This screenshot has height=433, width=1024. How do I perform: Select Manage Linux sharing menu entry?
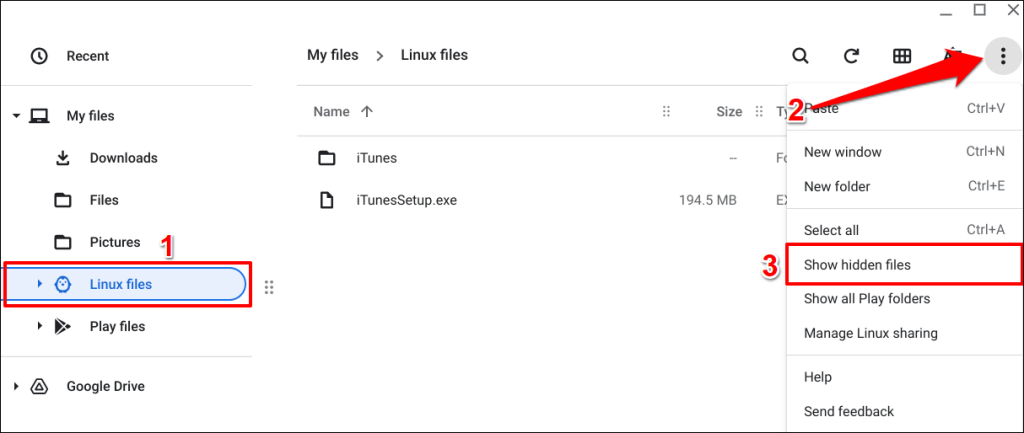pos(870,333)
